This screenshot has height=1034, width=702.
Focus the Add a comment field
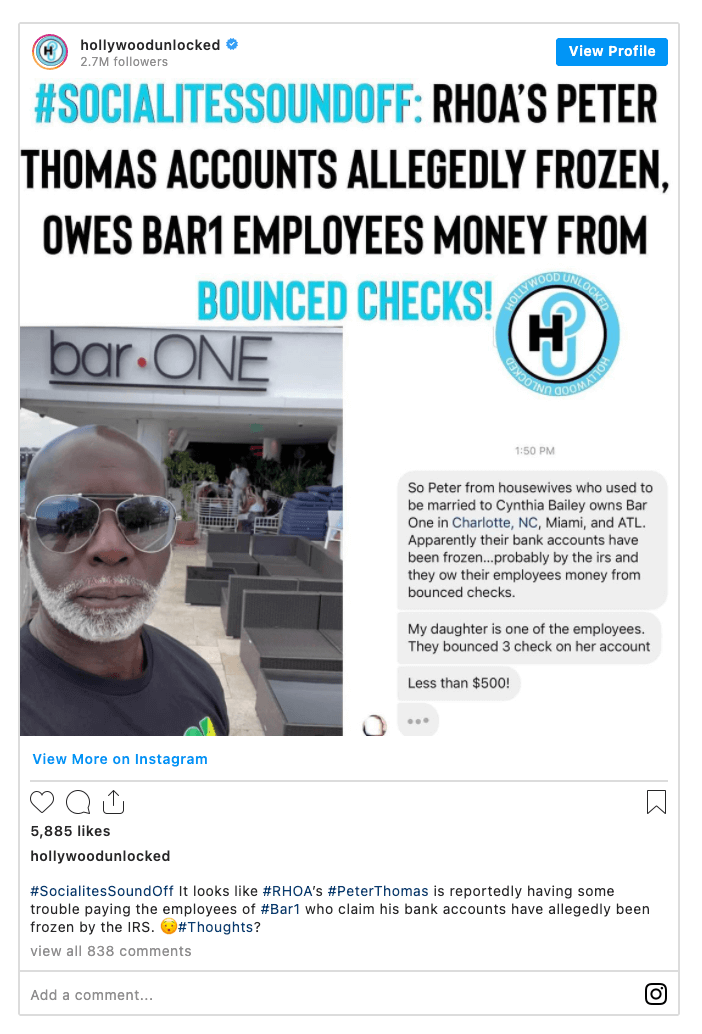[x=330, y=994]
